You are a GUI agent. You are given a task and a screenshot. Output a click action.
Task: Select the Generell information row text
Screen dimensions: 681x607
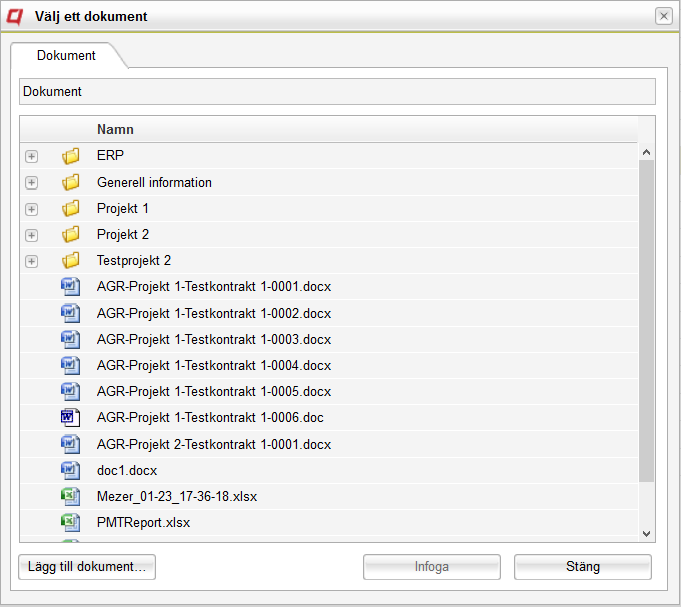(x=154, y=182)
